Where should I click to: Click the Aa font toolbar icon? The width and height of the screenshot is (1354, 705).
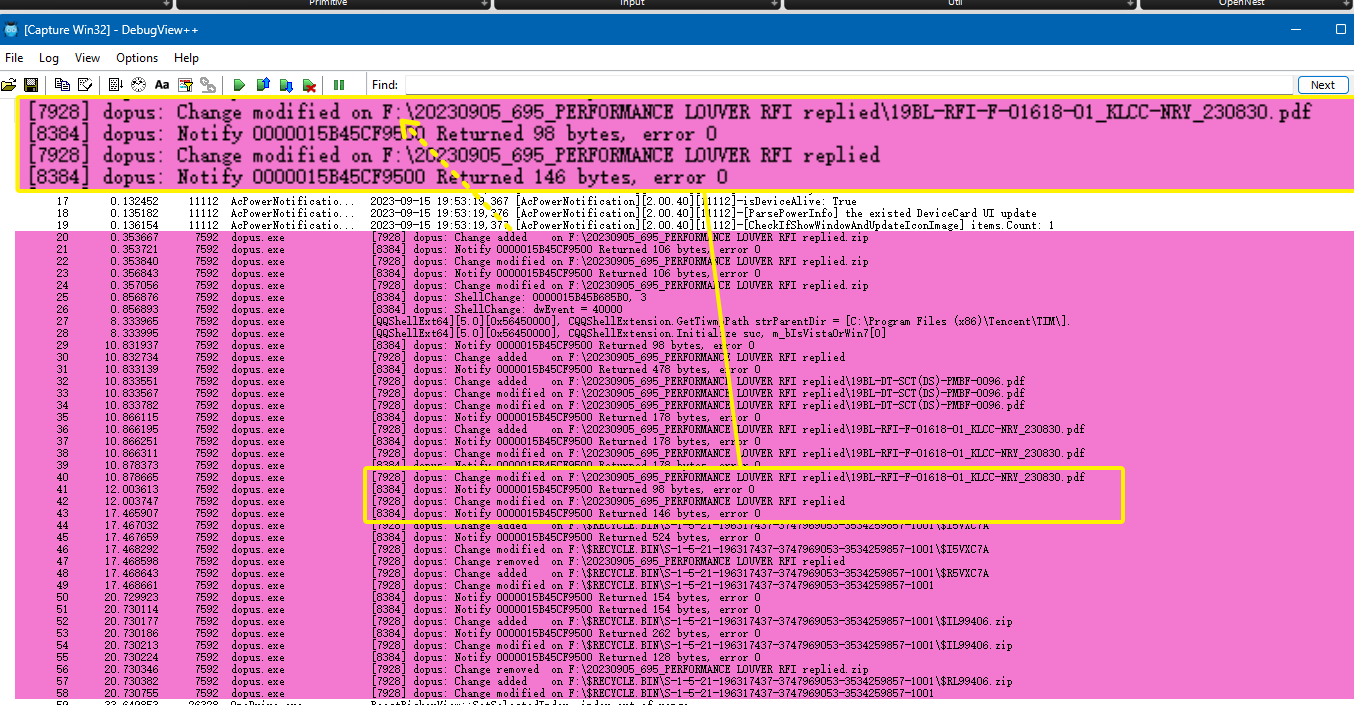161,85
